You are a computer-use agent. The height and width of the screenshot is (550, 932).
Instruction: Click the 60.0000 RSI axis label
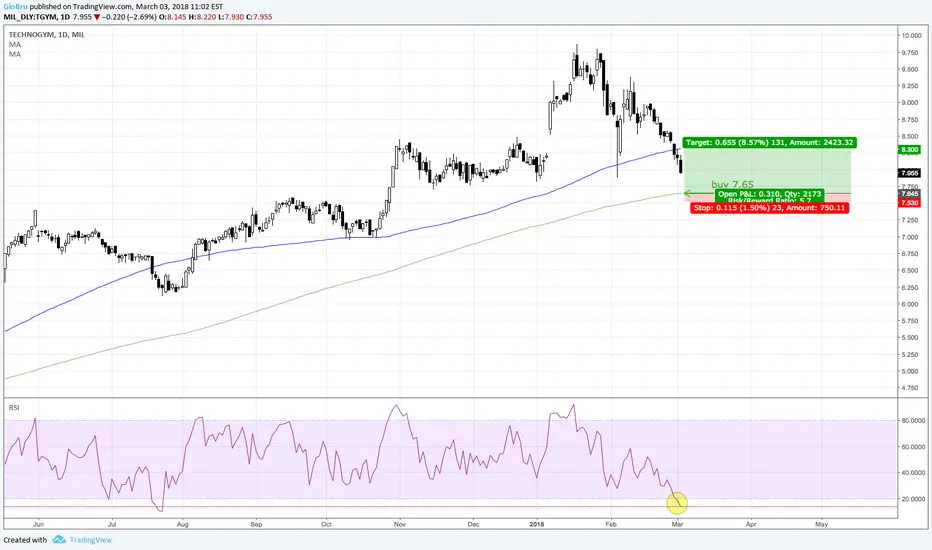coord(912,447)
